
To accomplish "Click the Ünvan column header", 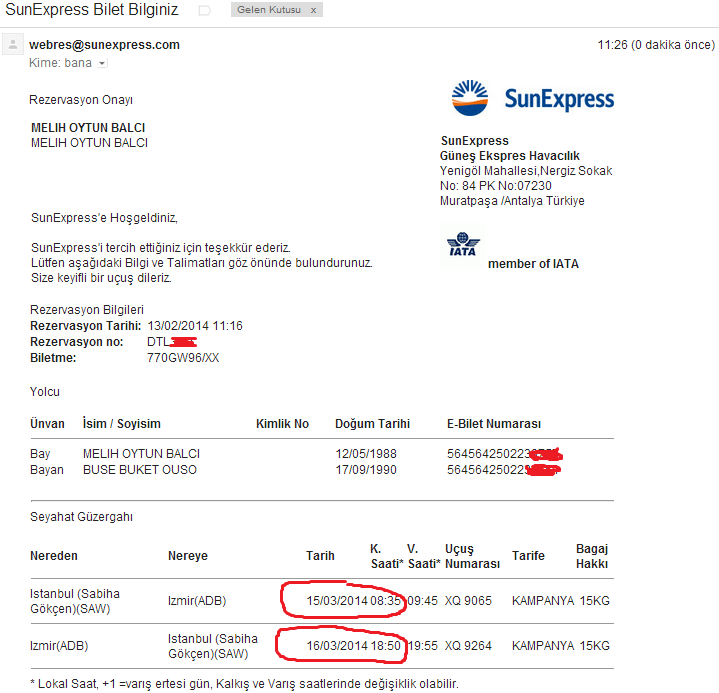I will (47, 423).
